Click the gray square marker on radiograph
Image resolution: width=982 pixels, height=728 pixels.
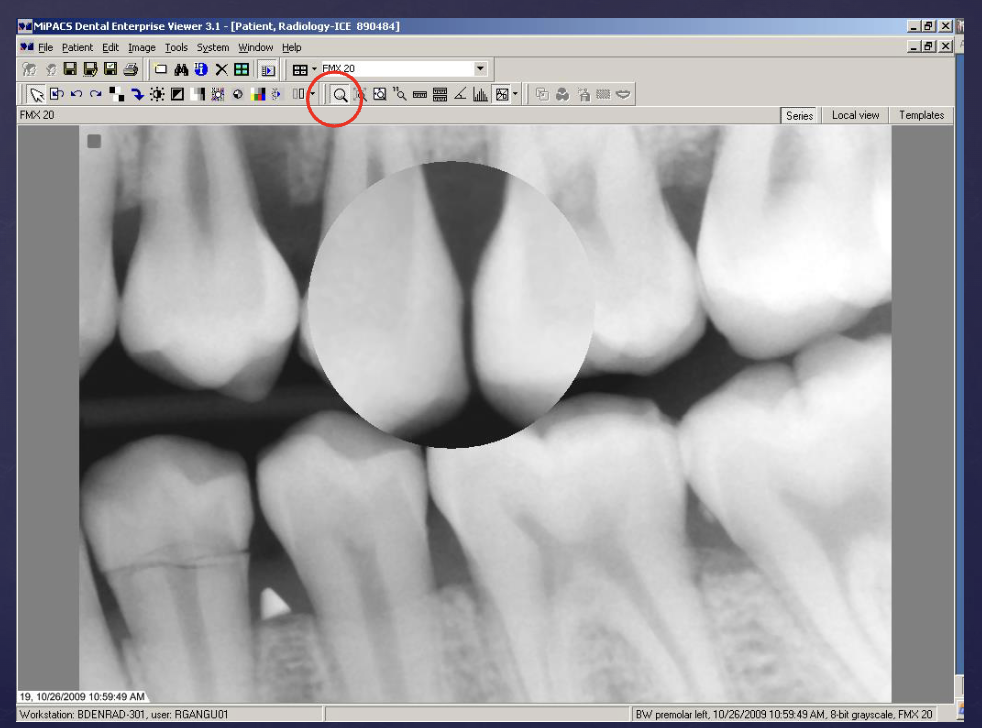94,142
